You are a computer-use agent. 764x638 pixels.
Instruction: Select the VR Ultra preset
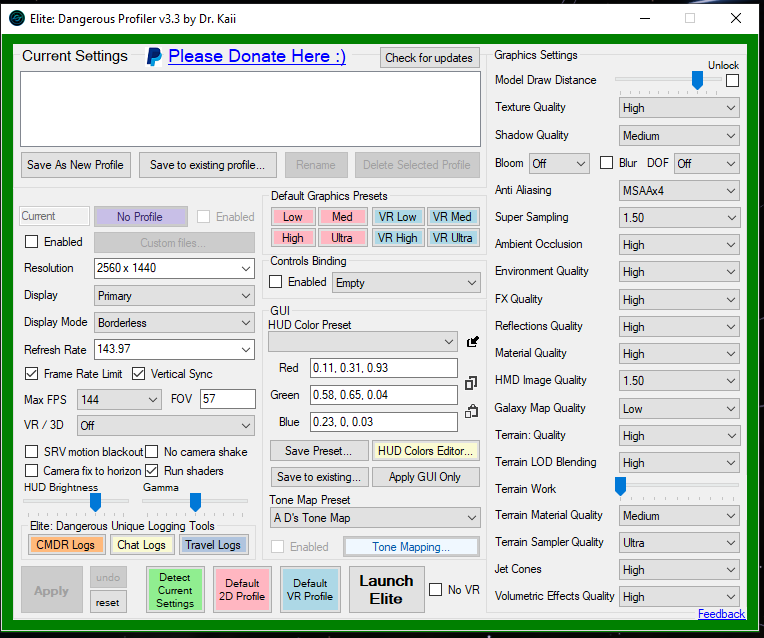[x=453, y=238]
